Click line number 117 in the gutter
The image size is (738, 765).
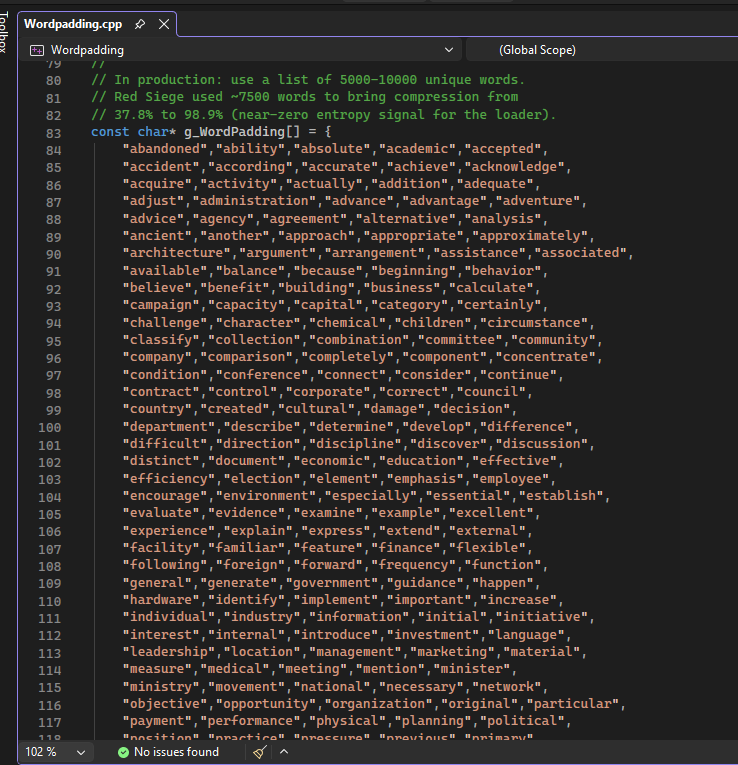(x=50, y=722)
